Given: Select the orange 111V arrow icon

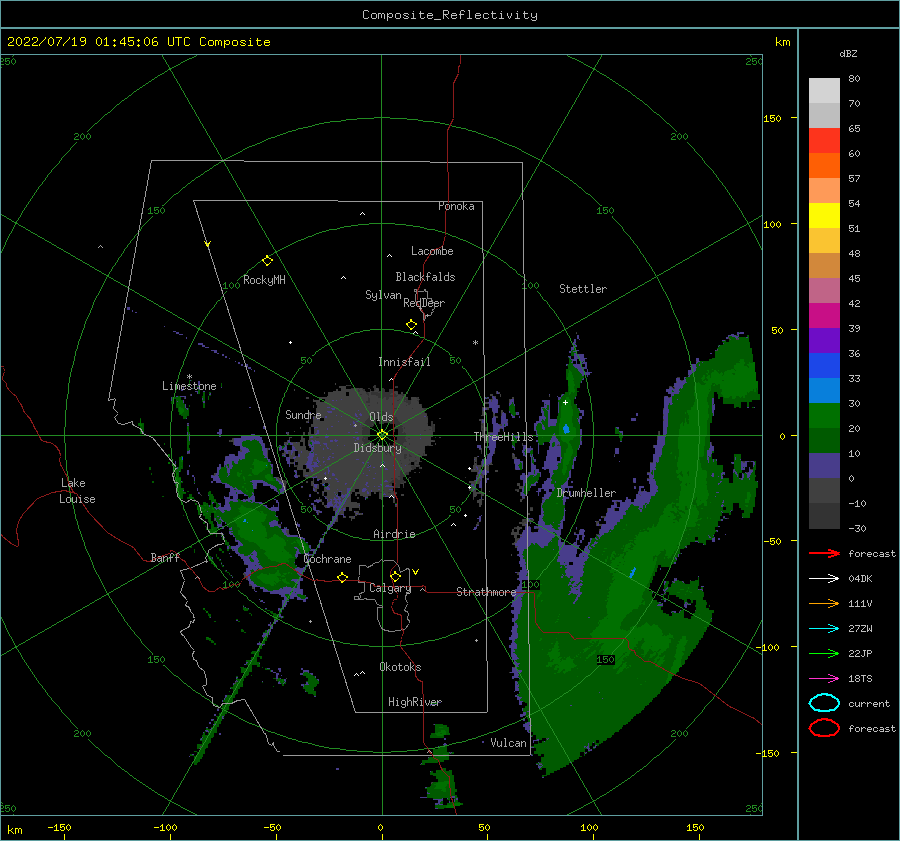Looking at the screenshot, I should [824, 603].
